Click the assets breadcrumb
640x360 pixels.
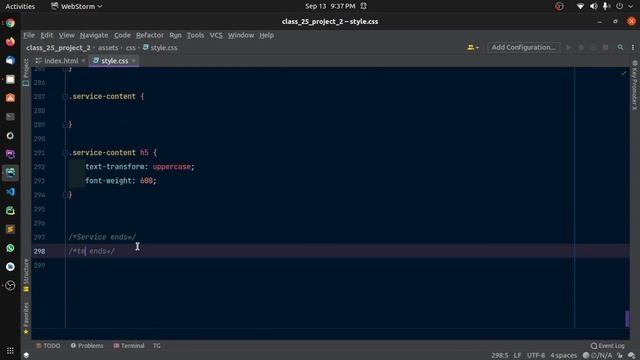pyautogui.click(x=108, y=48)
